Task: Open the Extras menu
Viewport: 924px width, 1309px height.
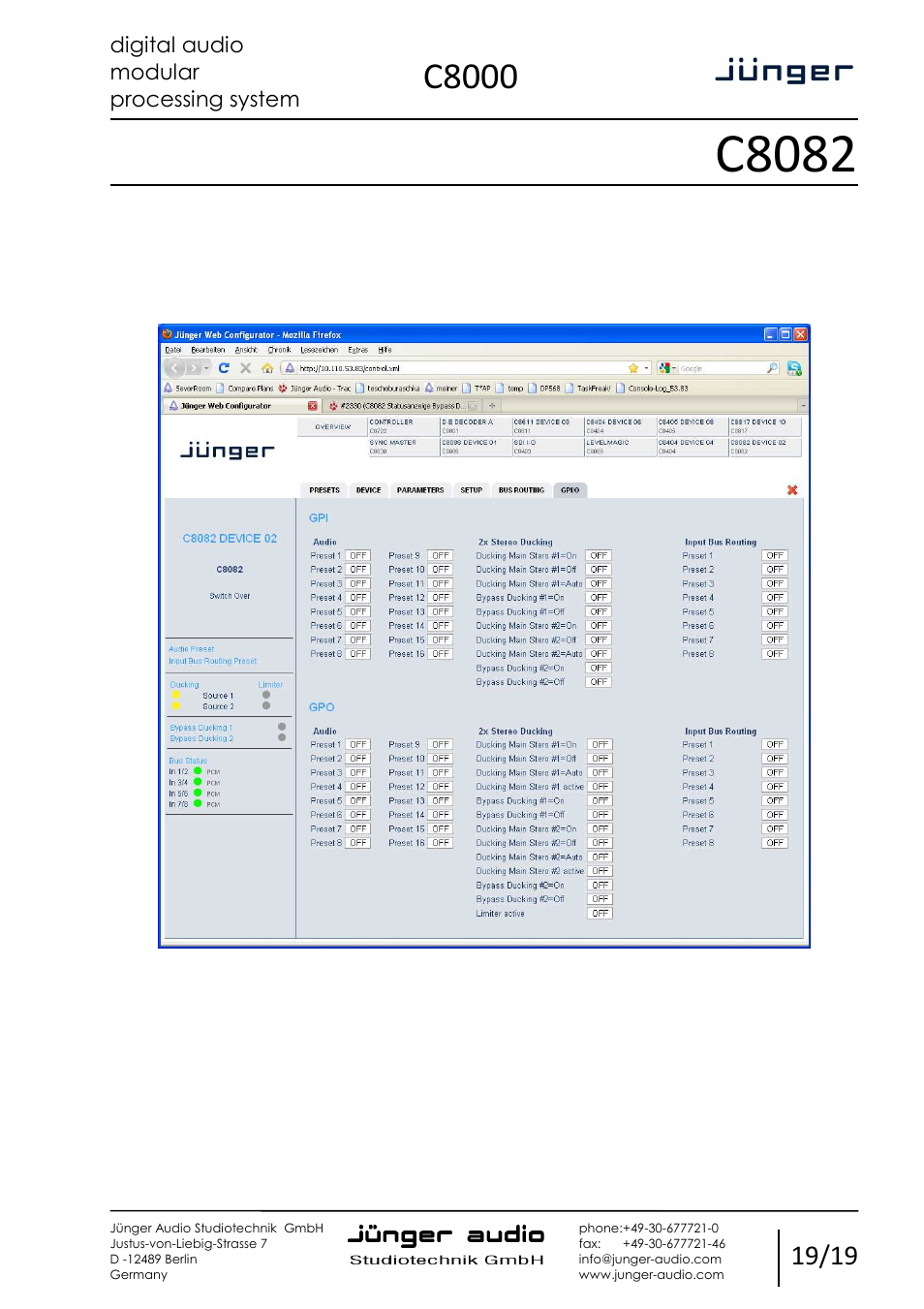Action: (x=357, y=350)
